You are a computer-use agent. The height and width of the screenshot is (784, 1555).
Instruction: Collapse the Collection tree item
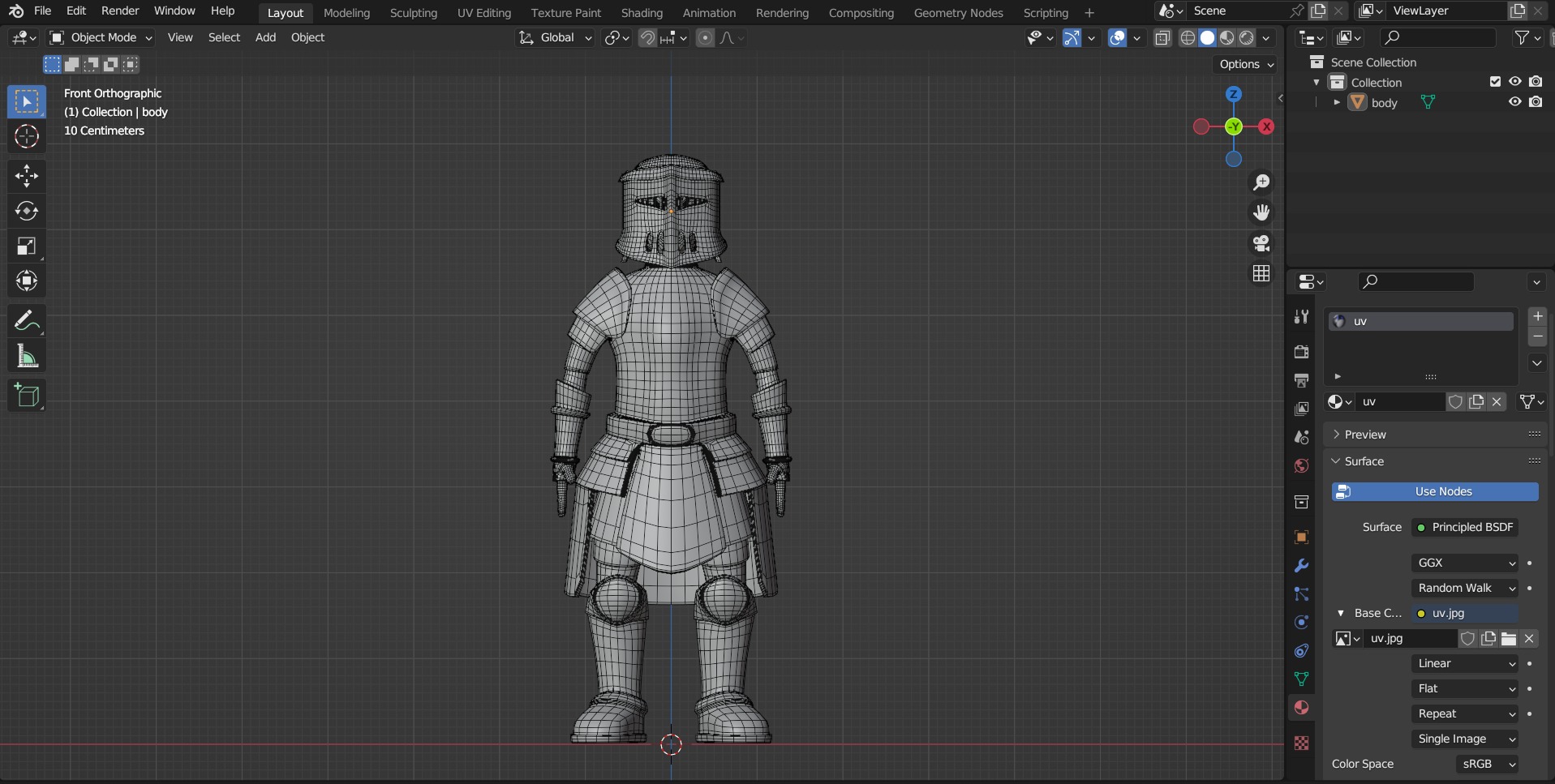click(1316, 83)
